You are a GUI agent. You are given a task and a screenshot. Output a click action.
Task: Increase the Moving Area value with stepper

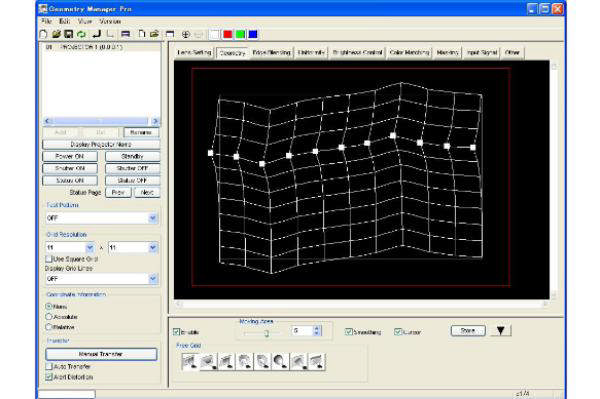point(316,328)
